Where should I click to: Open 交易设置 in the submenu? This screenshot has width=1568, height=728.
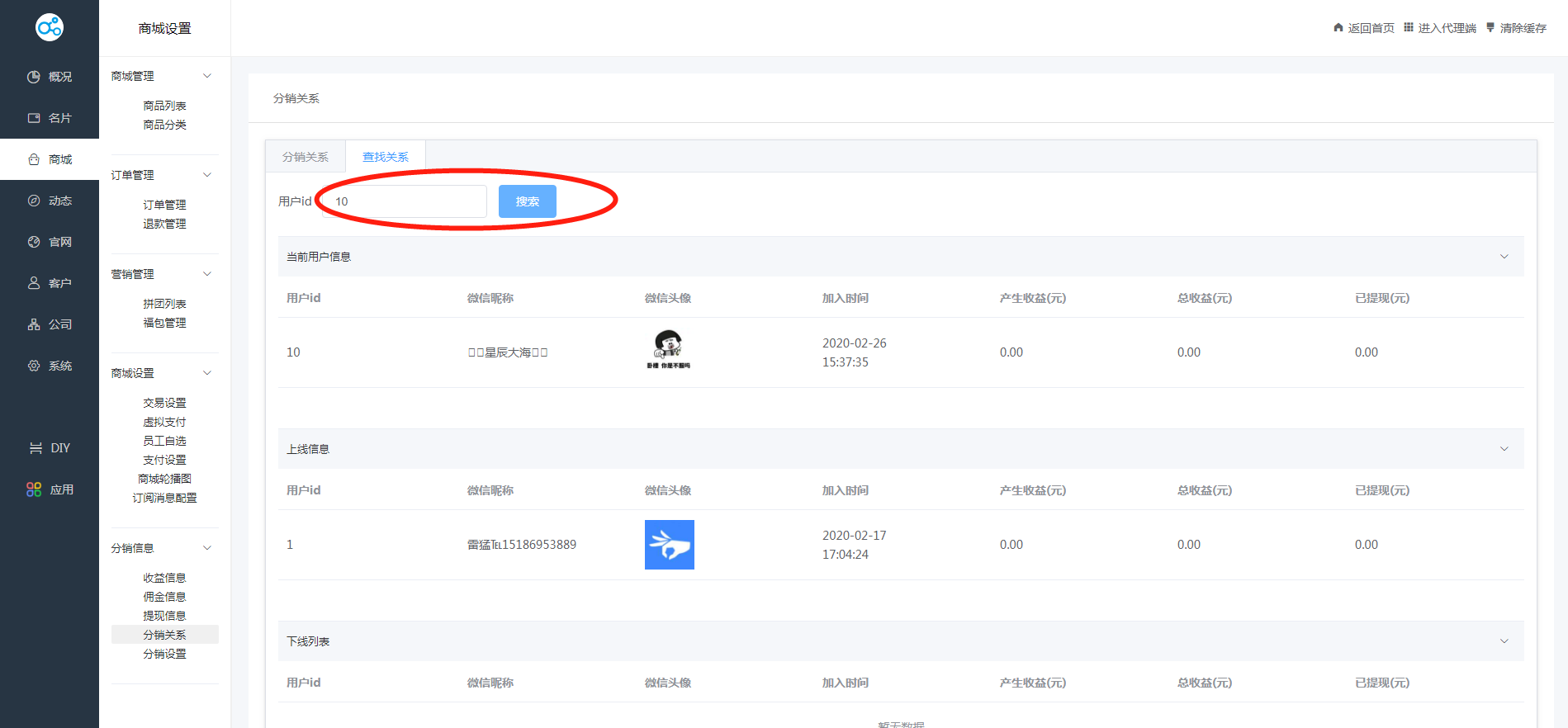pos(164,403)
